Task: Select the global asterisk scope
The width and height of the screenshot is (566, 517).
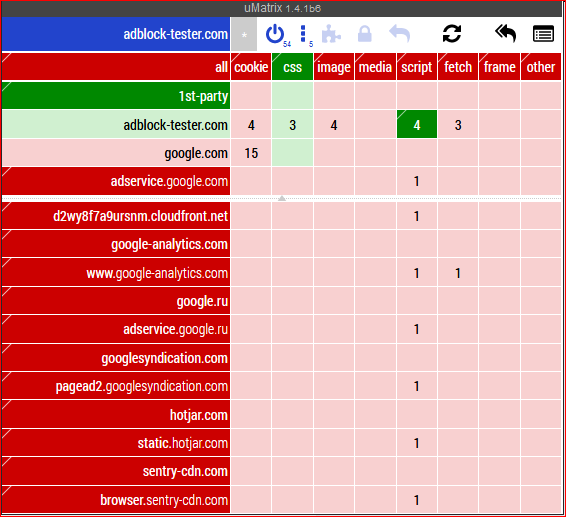Action: (244, 34)
